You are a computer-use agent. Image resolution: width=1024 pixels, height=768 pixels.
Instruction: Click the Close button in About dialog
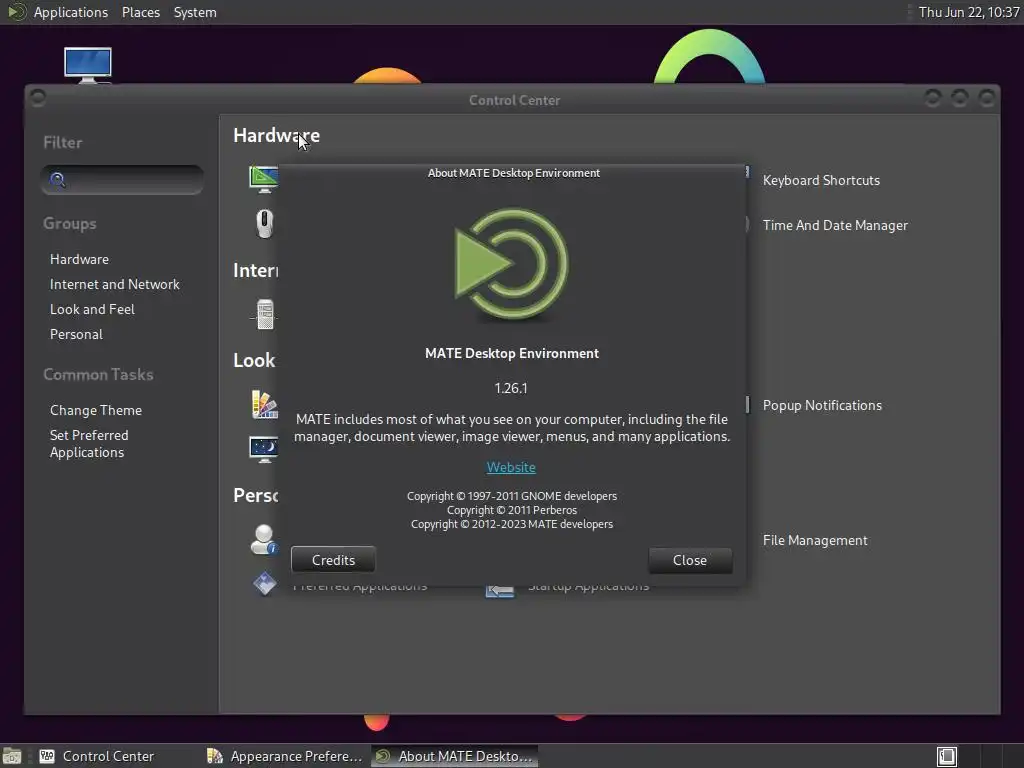pyautogui.click(x=690, y=560)
